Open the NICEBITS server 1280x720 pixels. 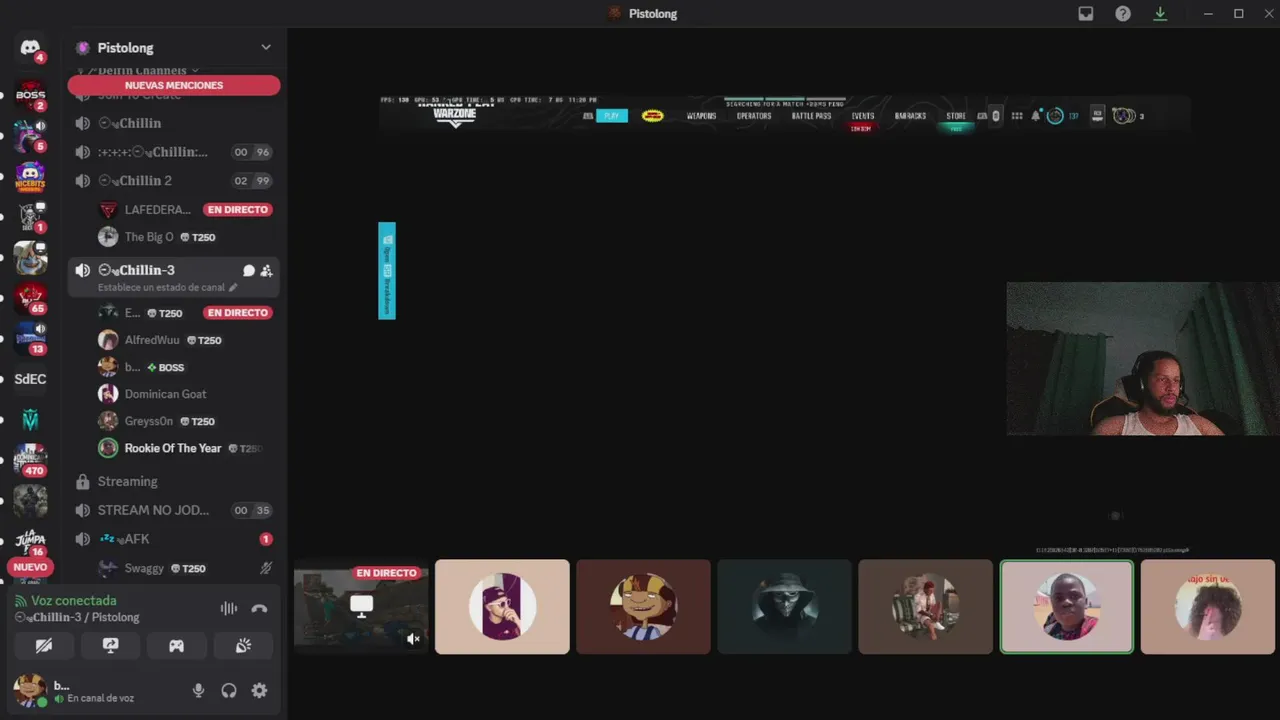(30, 176)
